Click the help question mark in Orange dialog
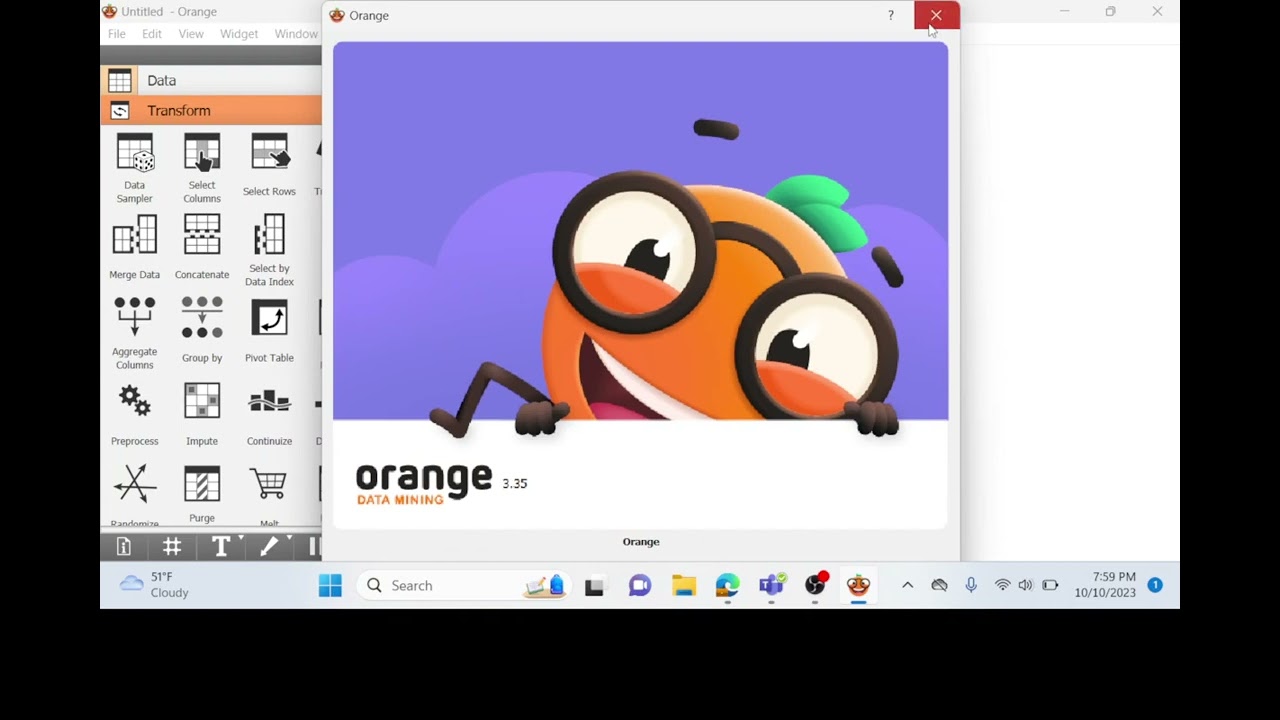Image resolution: width=1280 pixels, height=720 pixels. click(x=891, y=15)
